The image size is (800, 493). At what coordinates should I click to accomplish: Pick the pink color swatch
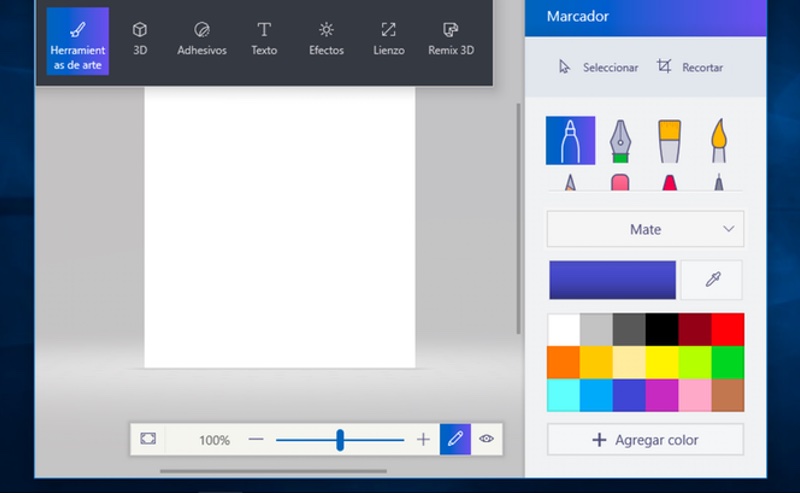point(695,395)
